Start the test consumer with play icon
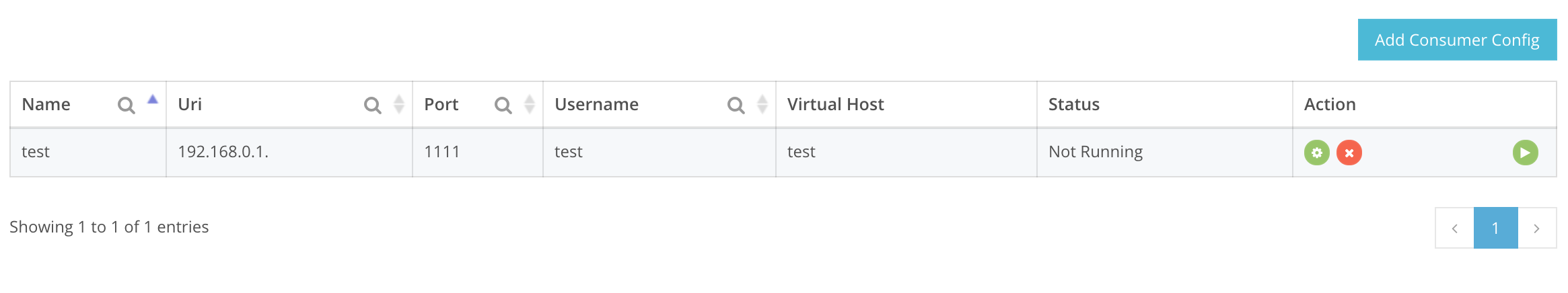Image resolution: width=1568 pixels, height=293 pixels. [x=1525, y=153]
